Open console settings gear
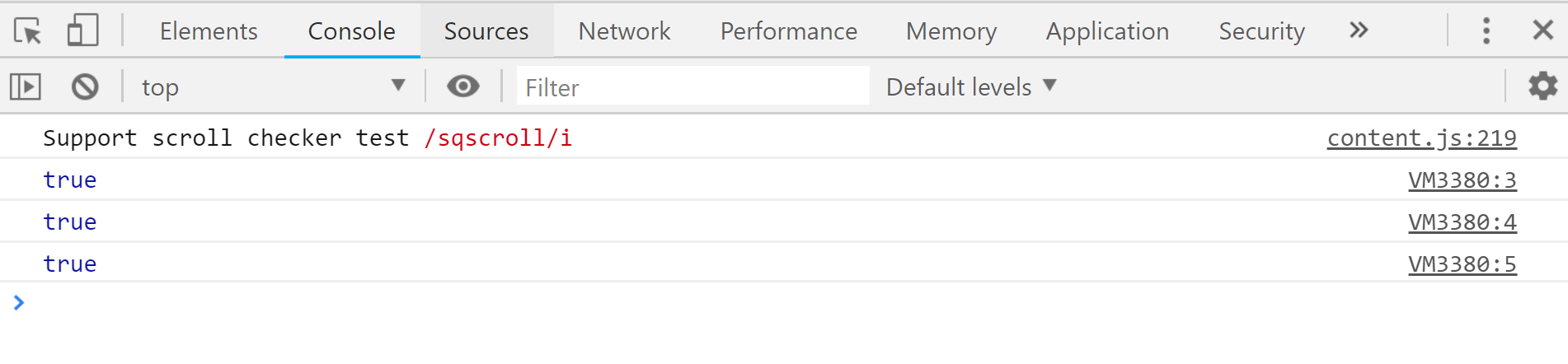This screenshot has width=1568, height=364. pyautogui.click(x=1542, y=86)
